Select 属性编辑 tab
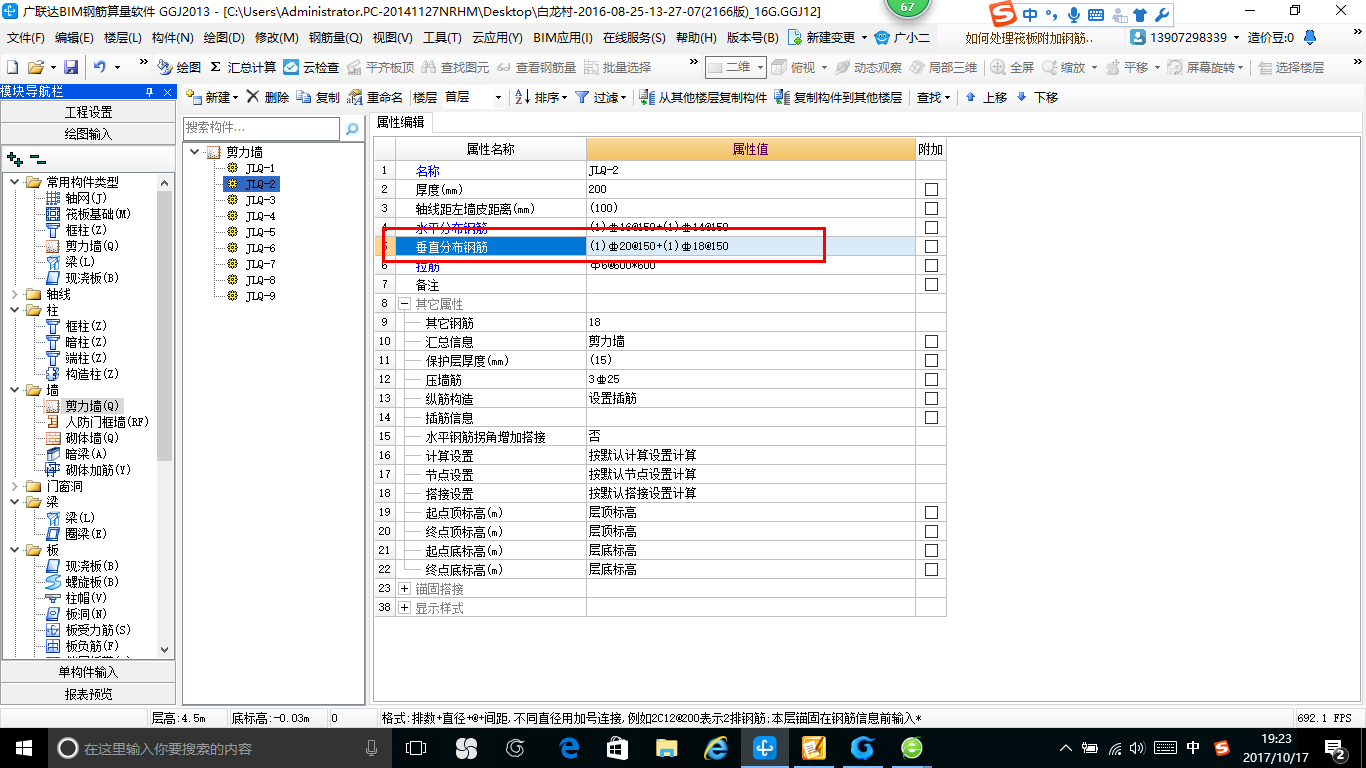1366x768 pixels. tap(400, 122)
